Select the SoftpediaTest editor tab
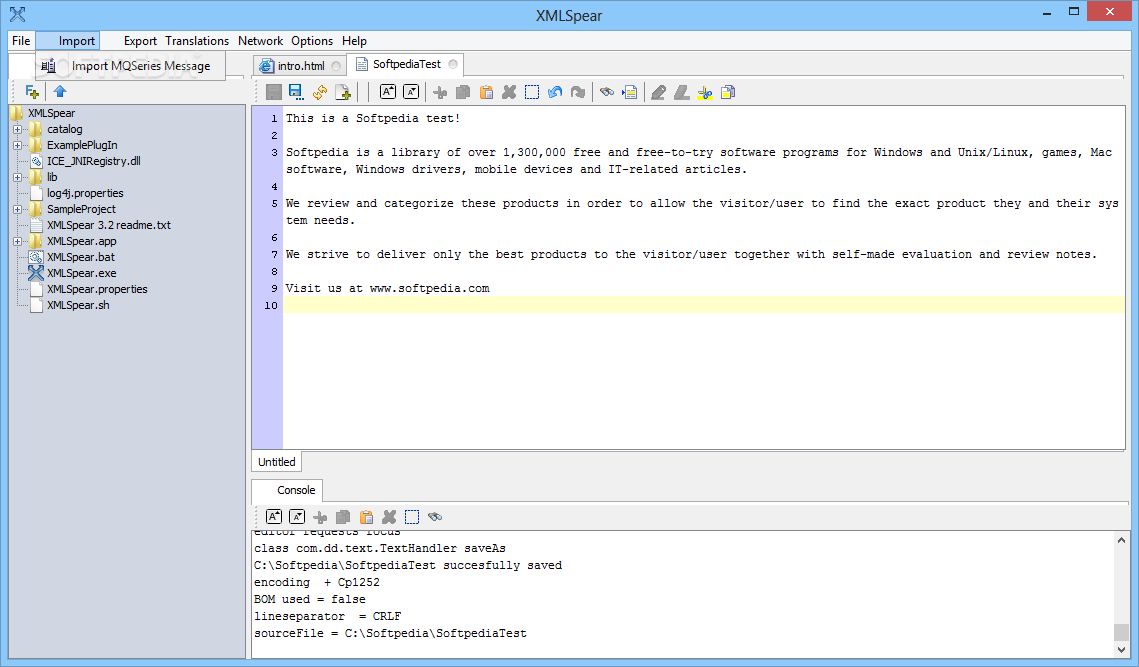 406,64
